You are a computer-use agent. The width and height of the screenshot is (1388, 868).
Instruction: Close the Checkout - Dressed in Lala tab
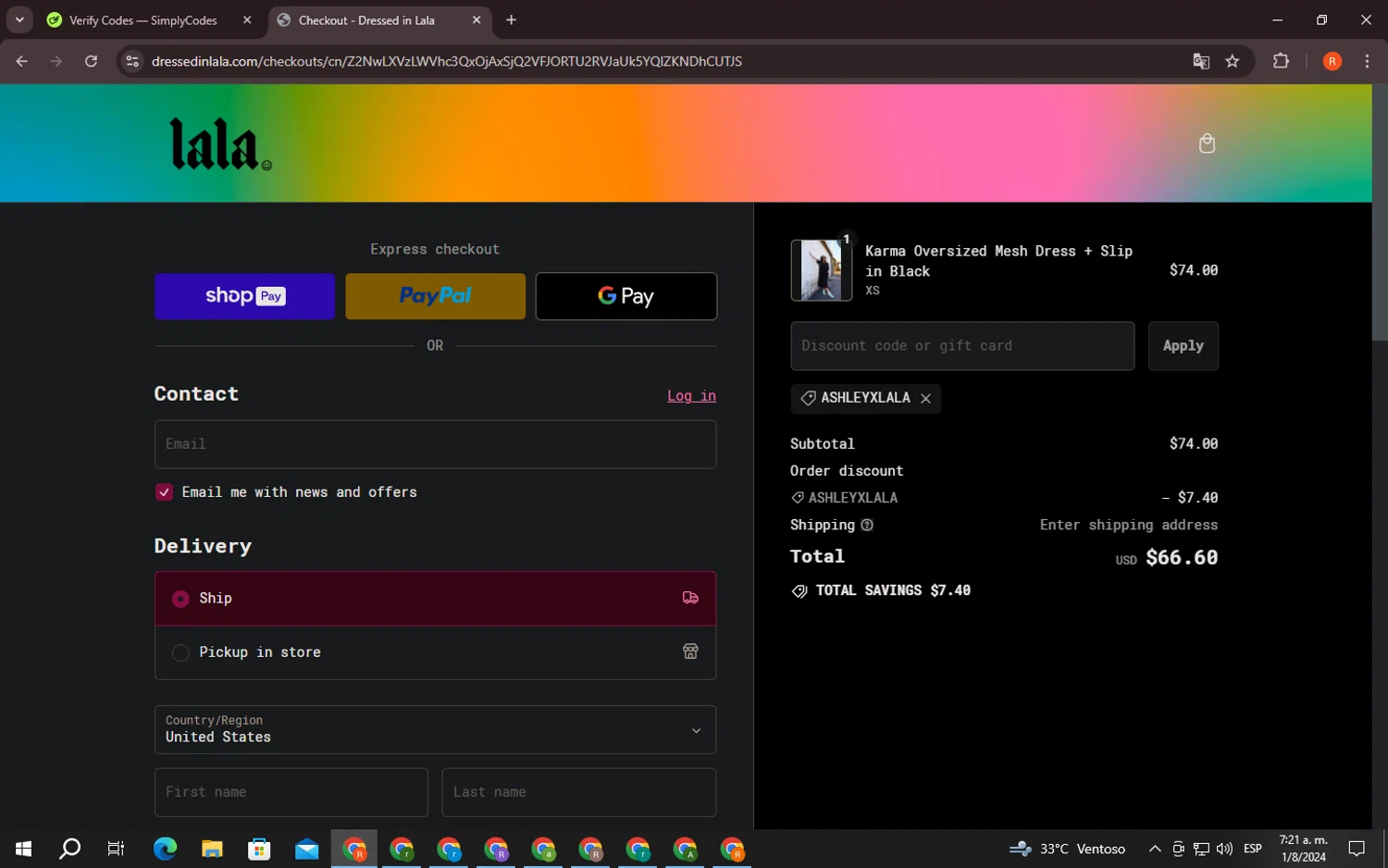[x=477, y=19]
